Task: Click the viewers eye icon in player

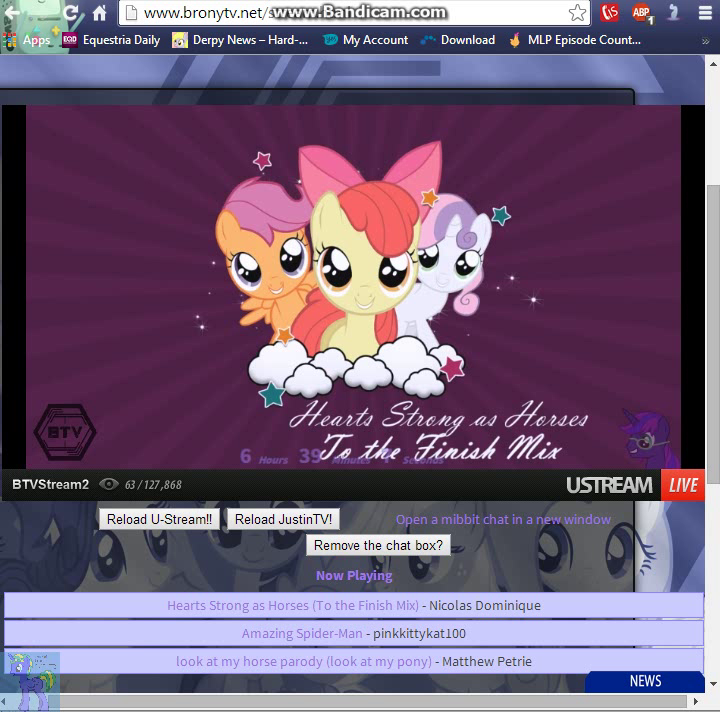Action: pos(109,484)
